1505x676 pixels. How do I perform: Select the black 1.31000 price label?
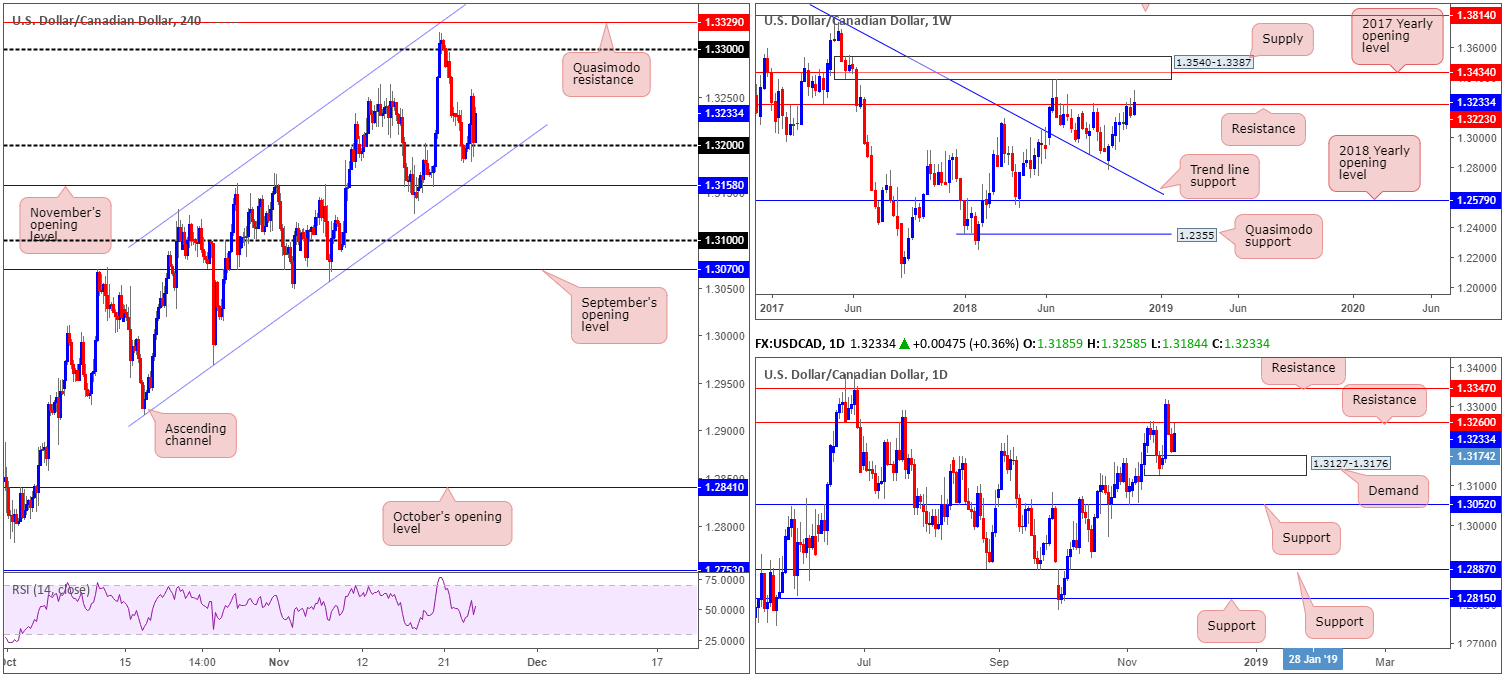722,240
